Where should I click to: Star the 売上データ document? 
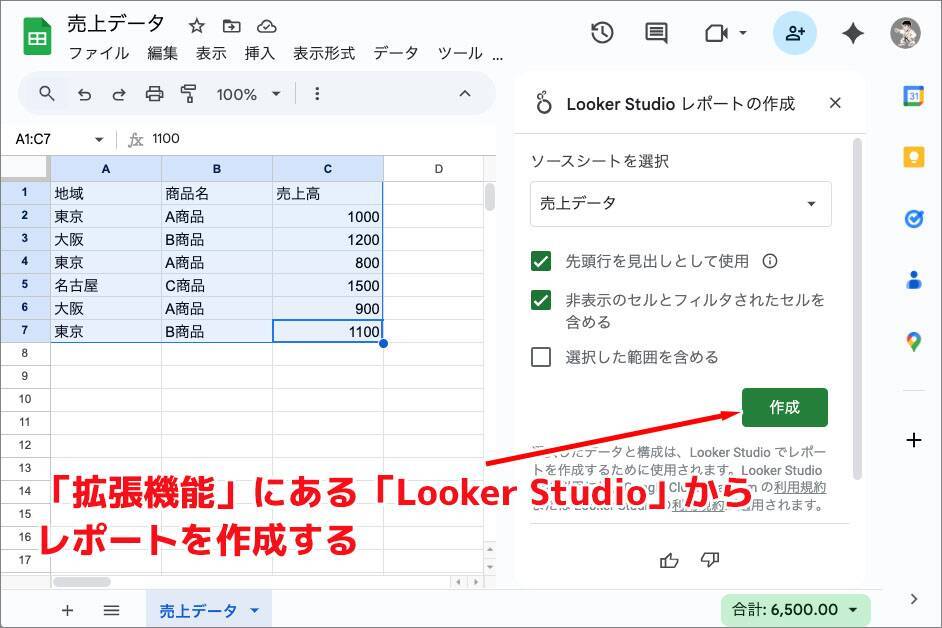pos(197,26)
